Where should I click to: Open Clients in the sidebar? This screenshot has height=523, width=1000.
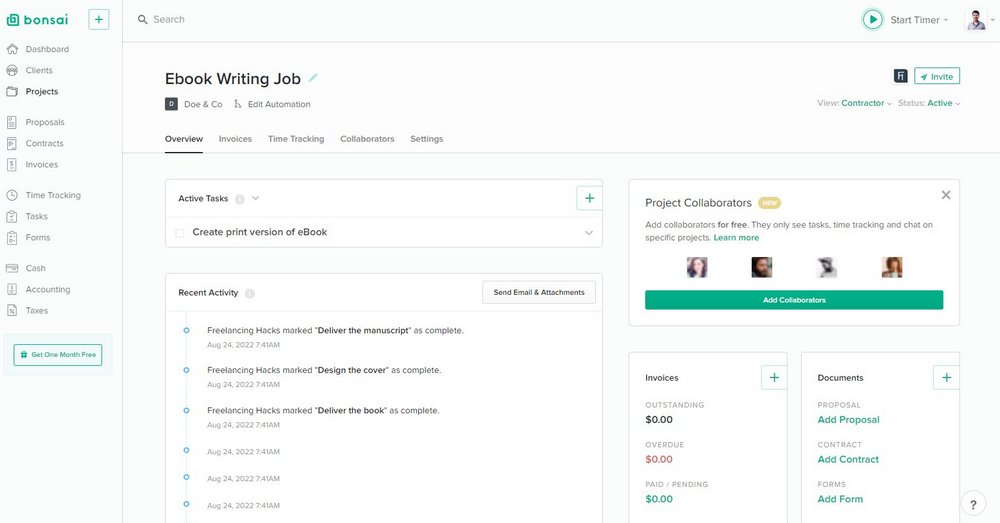(x=38, y=70)
